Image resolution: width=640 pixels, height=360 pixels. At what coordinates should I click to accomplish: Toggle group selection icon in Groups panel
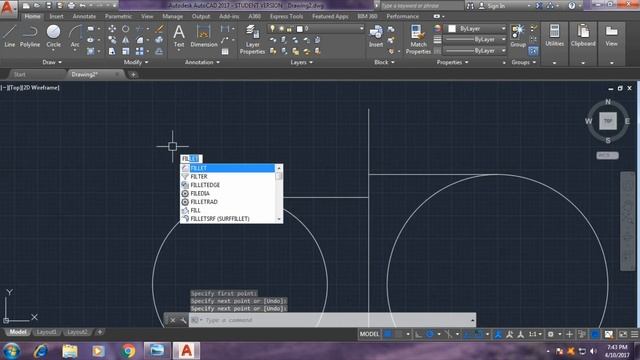533,51
